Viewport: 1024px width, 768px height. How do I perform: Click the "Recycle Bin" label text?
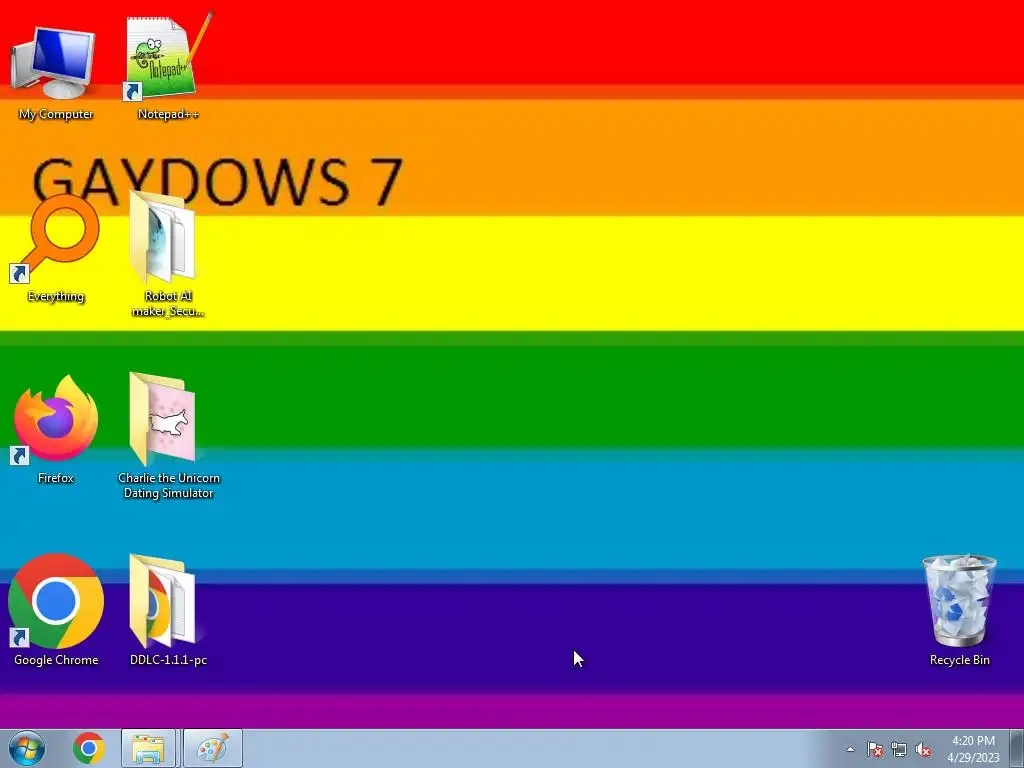[959, 660]
